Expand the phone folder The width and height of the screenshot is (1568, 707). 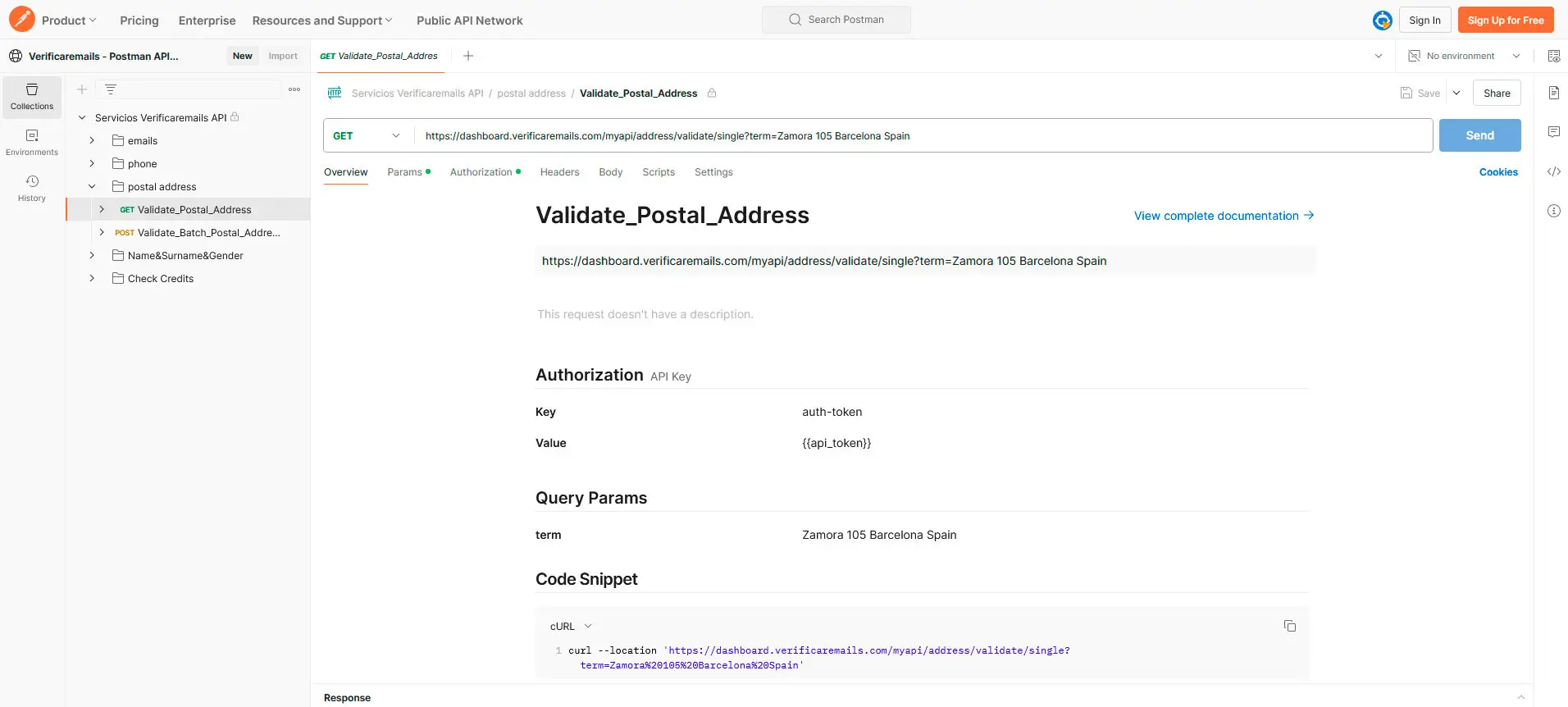point(92,163)
